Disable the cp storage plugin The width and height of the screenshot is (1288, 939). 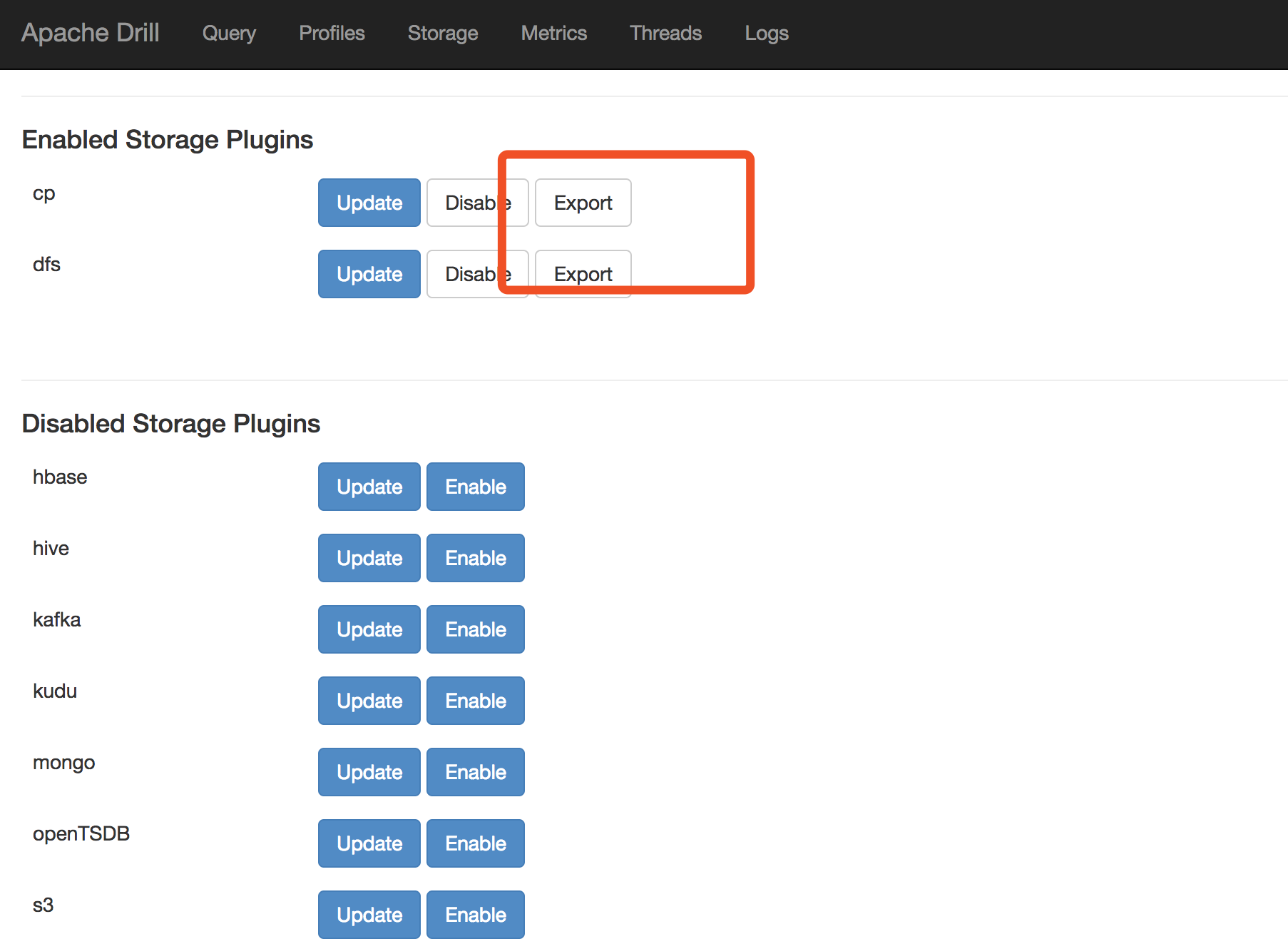478,203
